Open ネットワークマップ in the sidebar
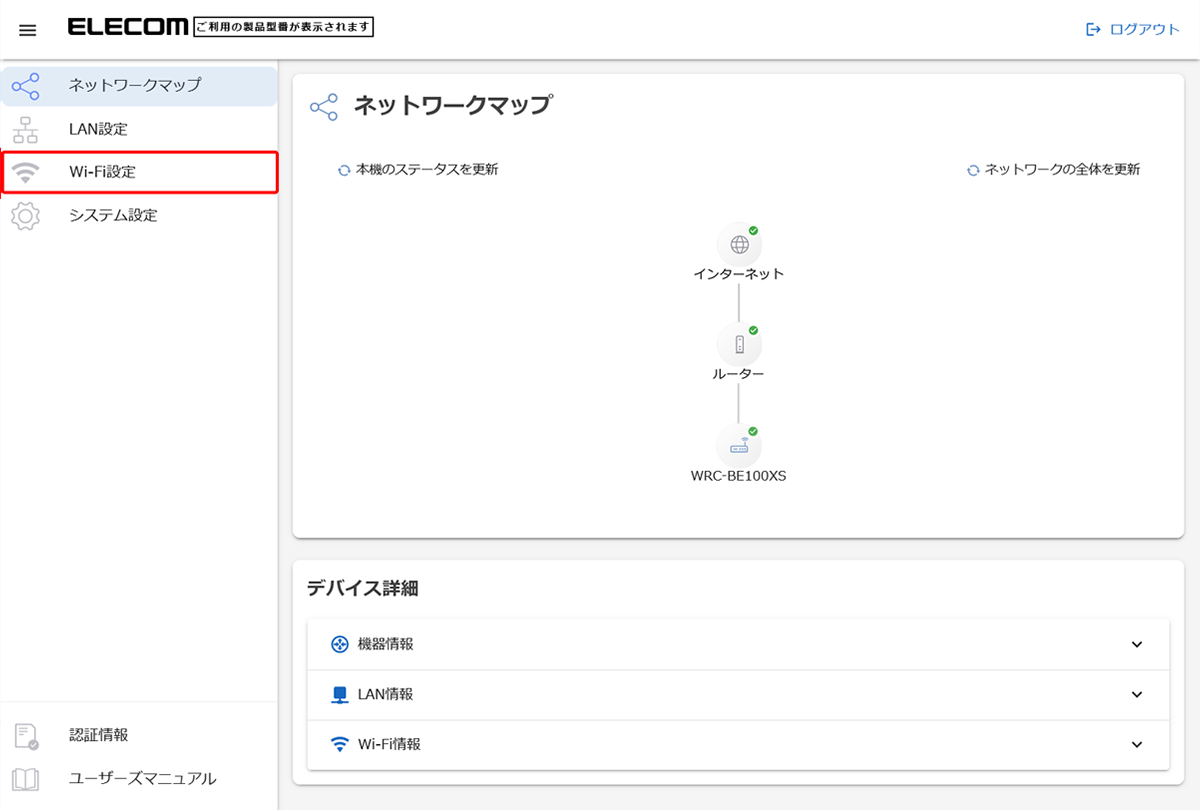Screen dimensions: 1200x810 135,86
